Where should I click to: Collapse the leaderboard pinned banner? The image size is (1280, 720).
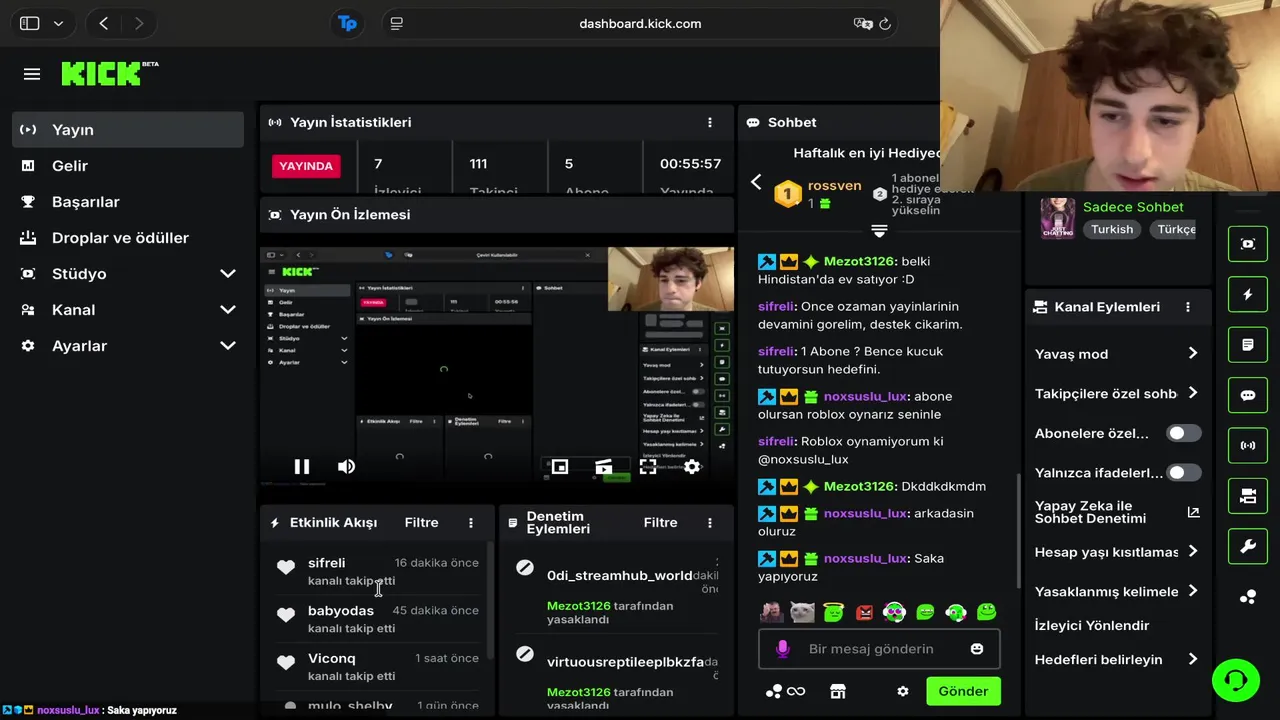point(879,231)
